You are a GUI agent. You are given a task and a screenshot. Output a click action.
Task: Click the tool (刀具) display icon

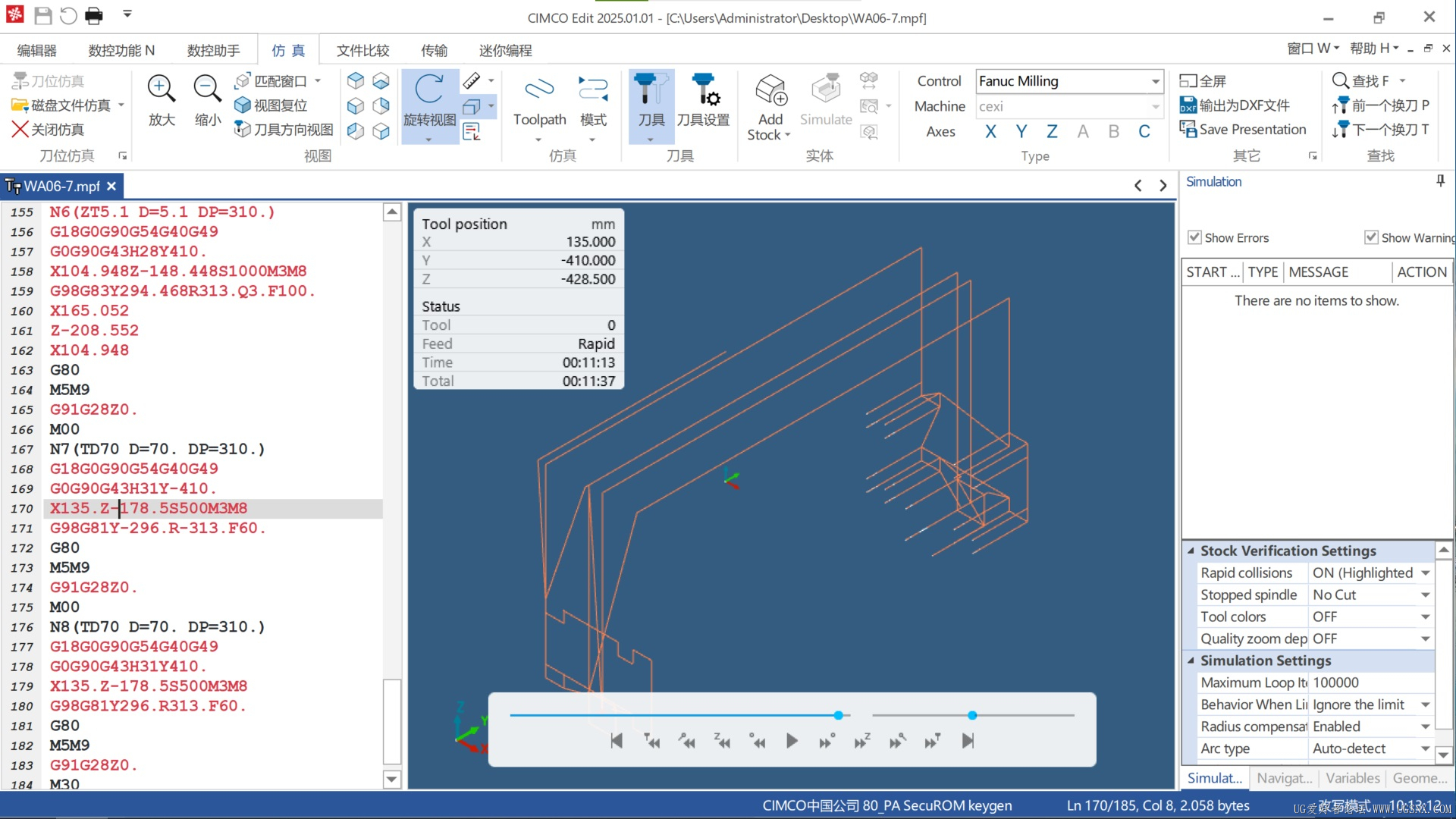(651, 89)
